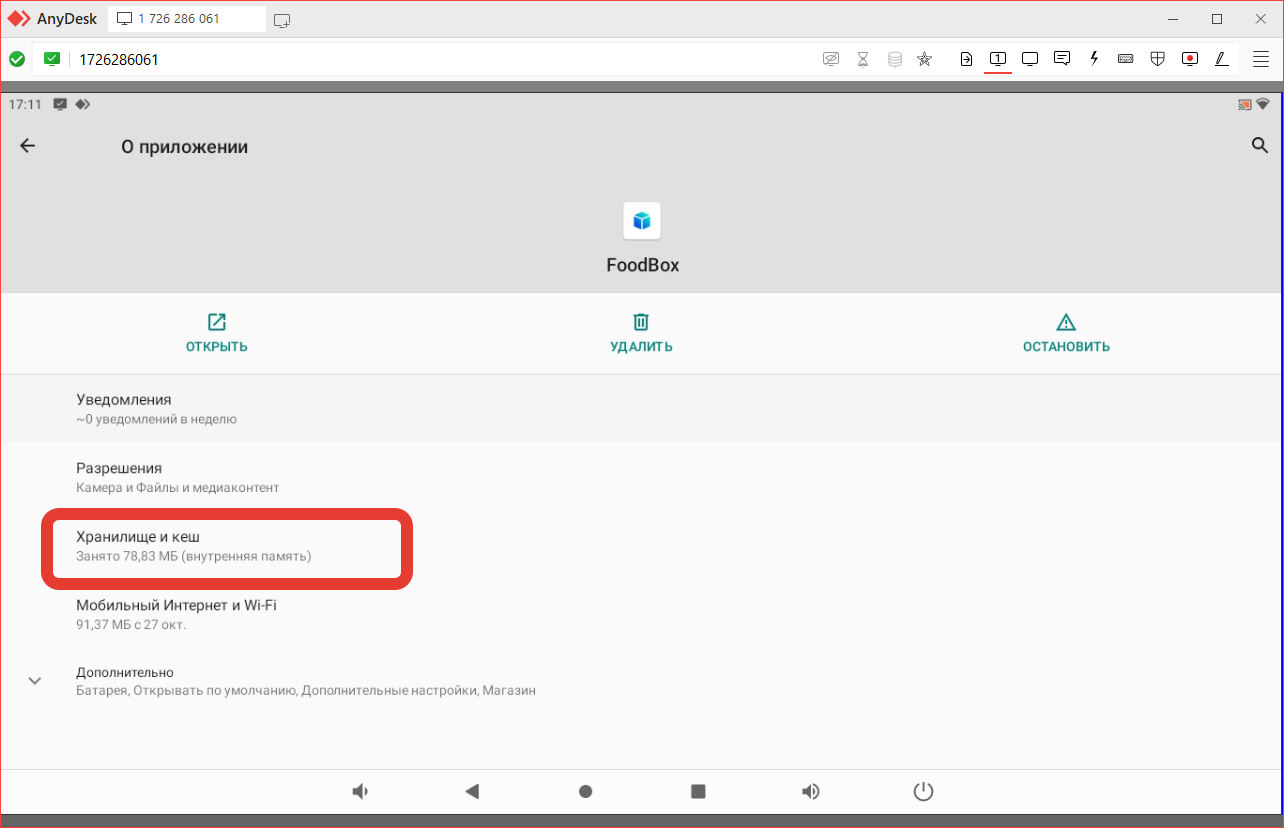
Task: Open Уведомления settings row
Action: (641, 409)
